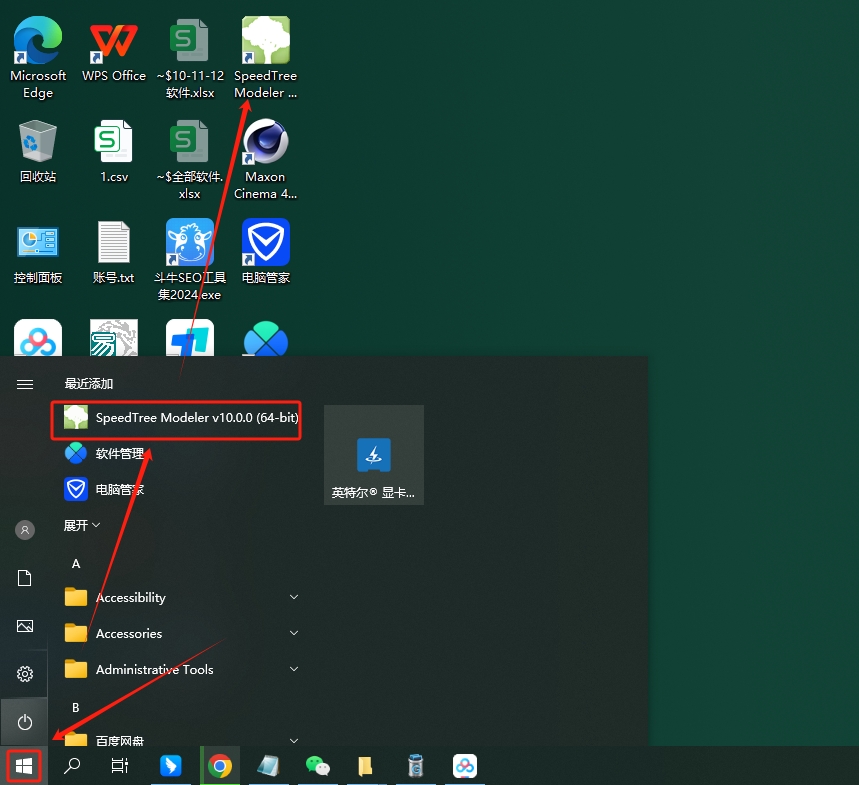Switch to Google Chrome on taskbar

pos(220,765)
